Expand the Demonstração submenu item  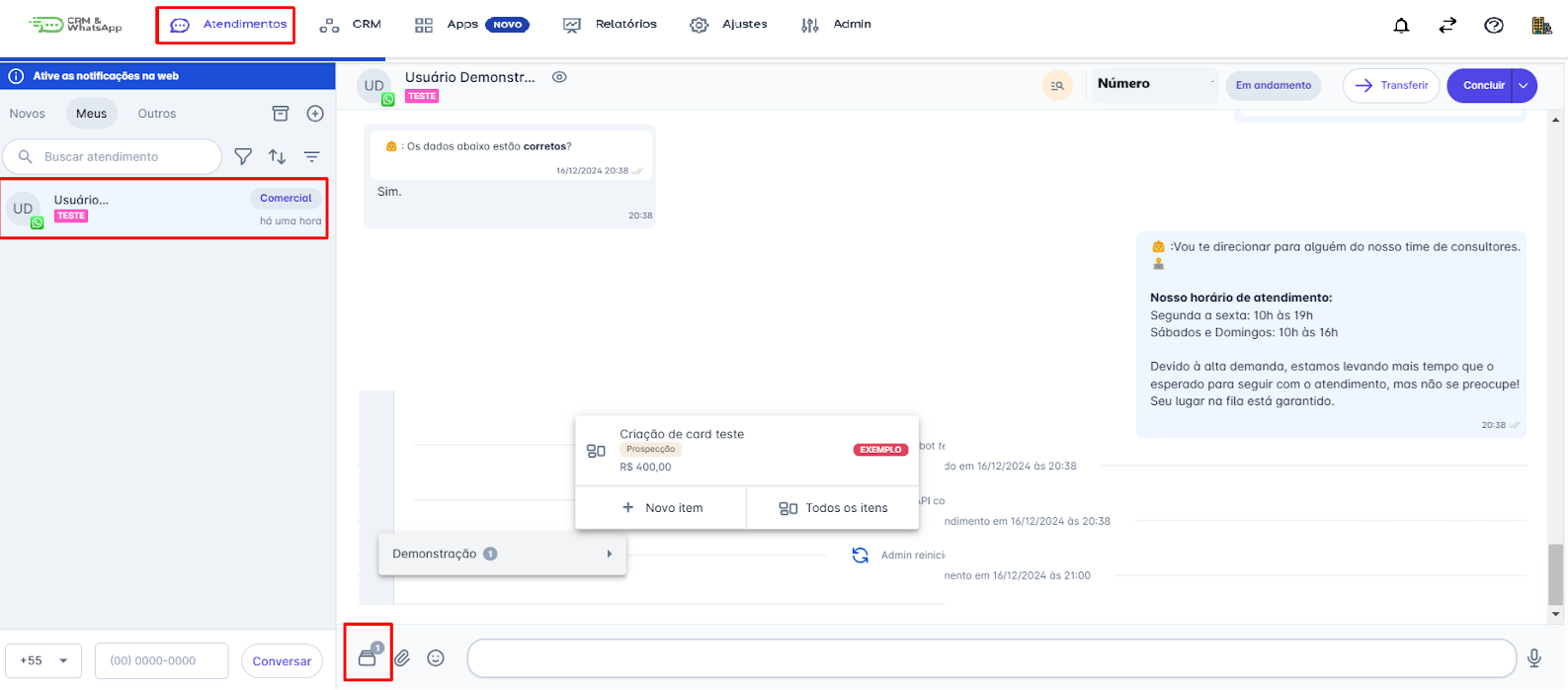click(502, 555)
